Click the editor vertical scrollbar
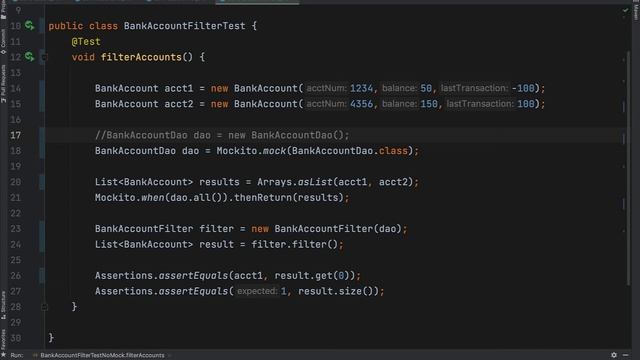This screenshot has width=640, height=360. (x=628, y=167)
